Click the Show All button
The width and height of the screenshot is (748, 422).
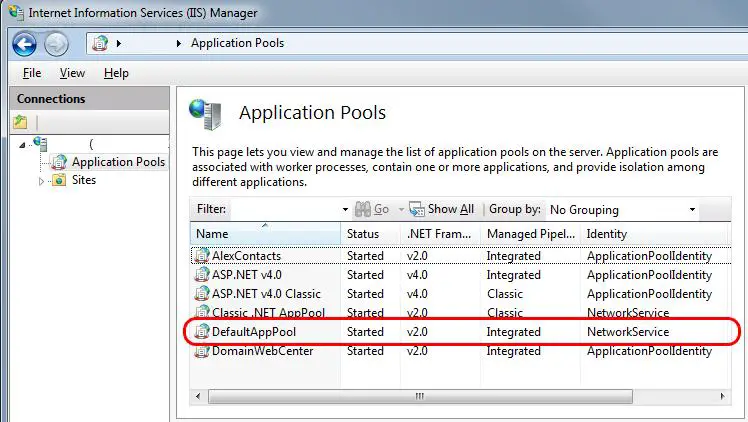(x=441, y=209)
